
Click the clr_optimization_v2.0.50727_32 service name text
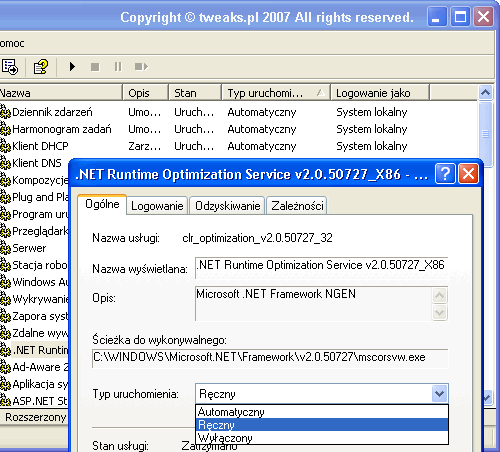[257, 238]
